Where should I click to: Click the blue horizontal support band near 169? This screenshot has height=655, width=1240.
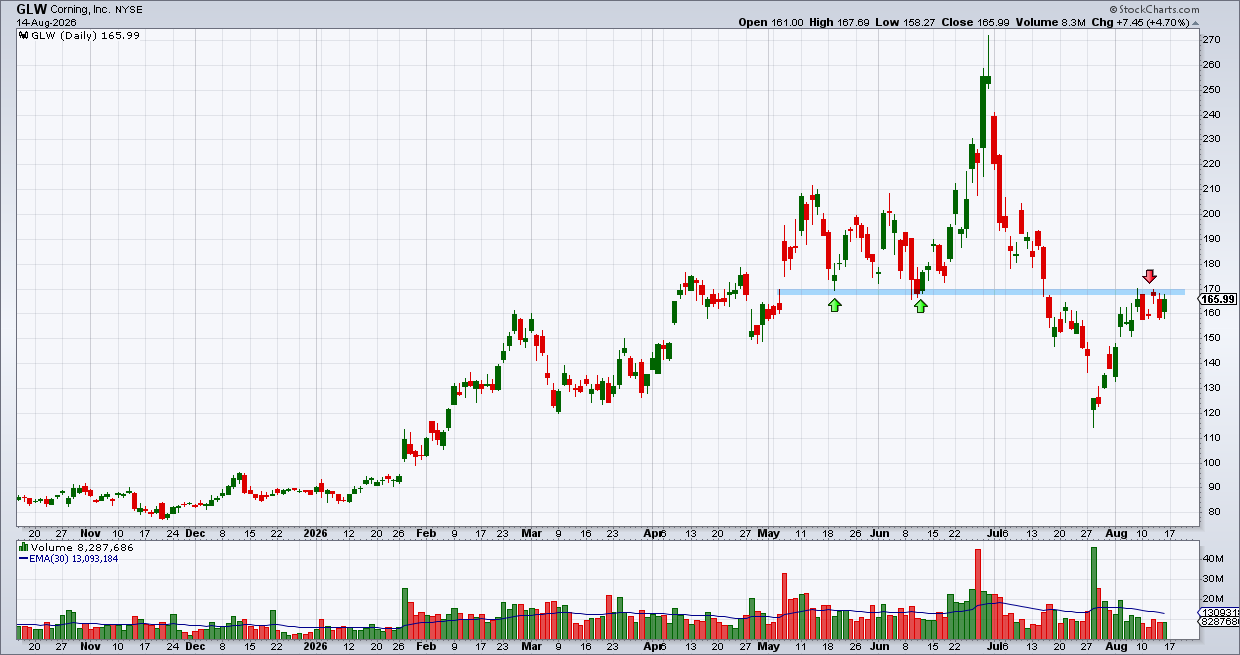click(980, 292)
